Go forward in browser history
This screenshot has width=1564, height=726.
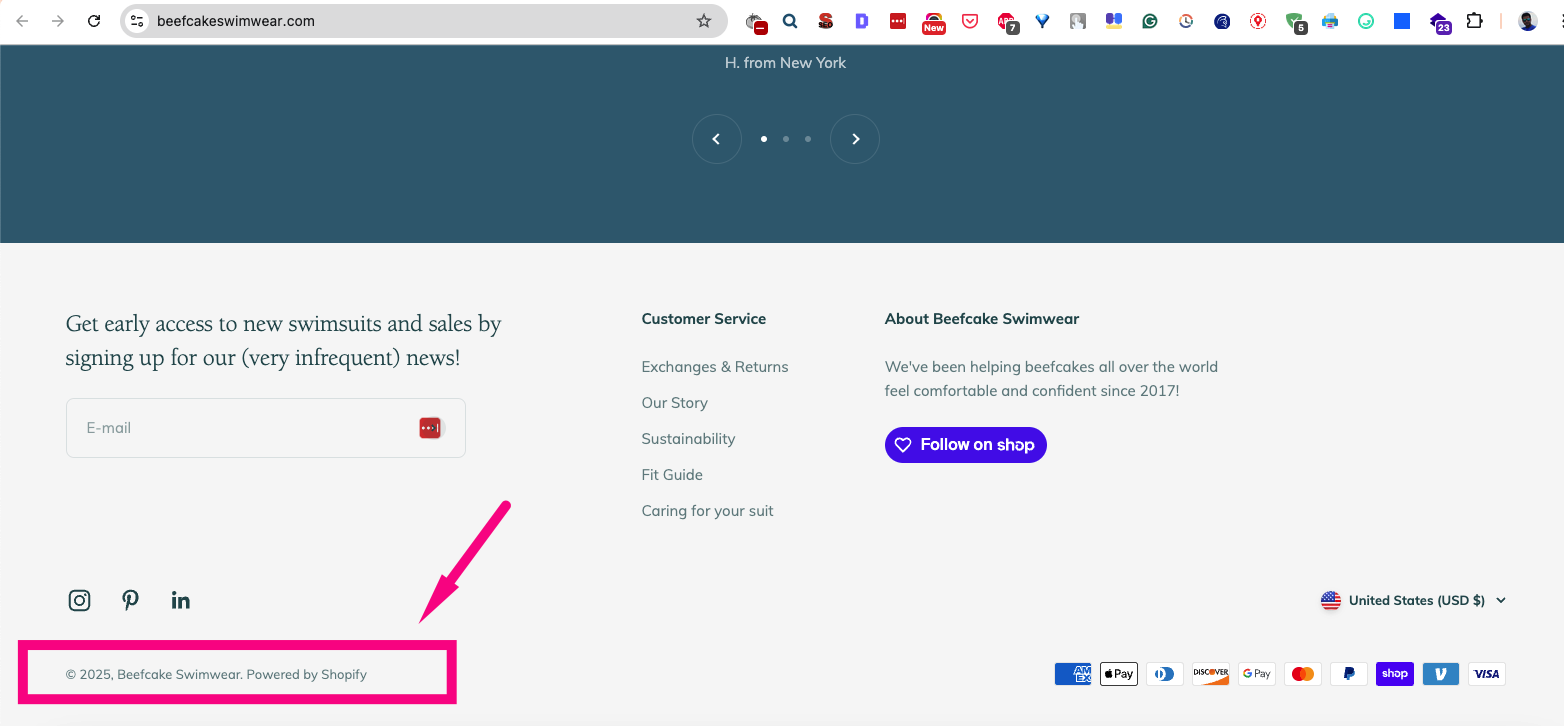coord(58,21)
